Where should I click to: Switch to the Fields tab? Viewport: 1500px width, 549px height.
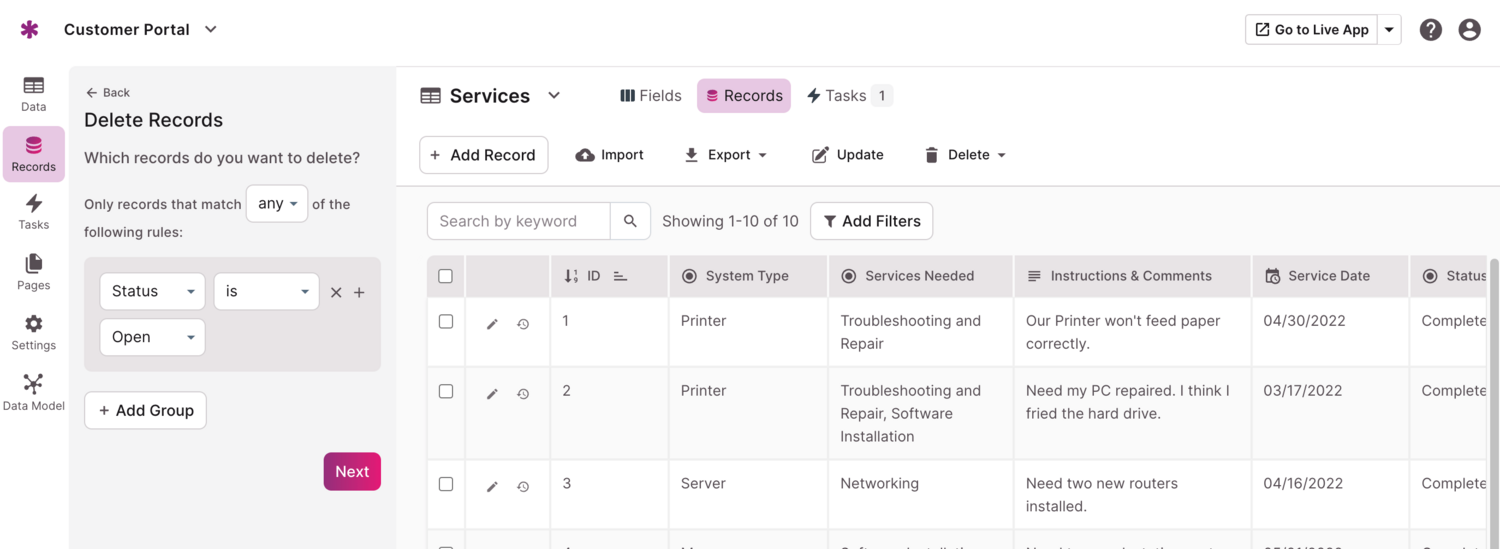click(x=651, y=96)
